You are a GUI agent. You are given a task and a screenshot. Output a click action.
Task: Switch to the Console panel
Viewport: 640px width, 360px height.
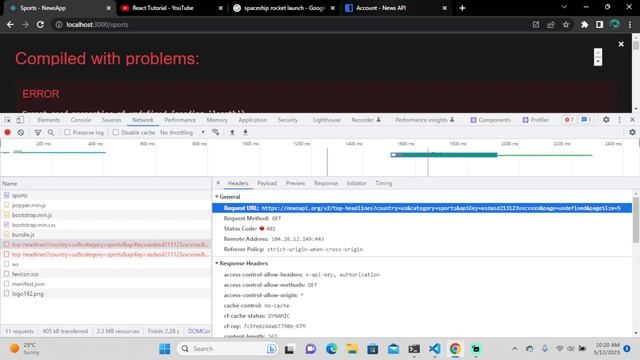click(x=81, y=120)
